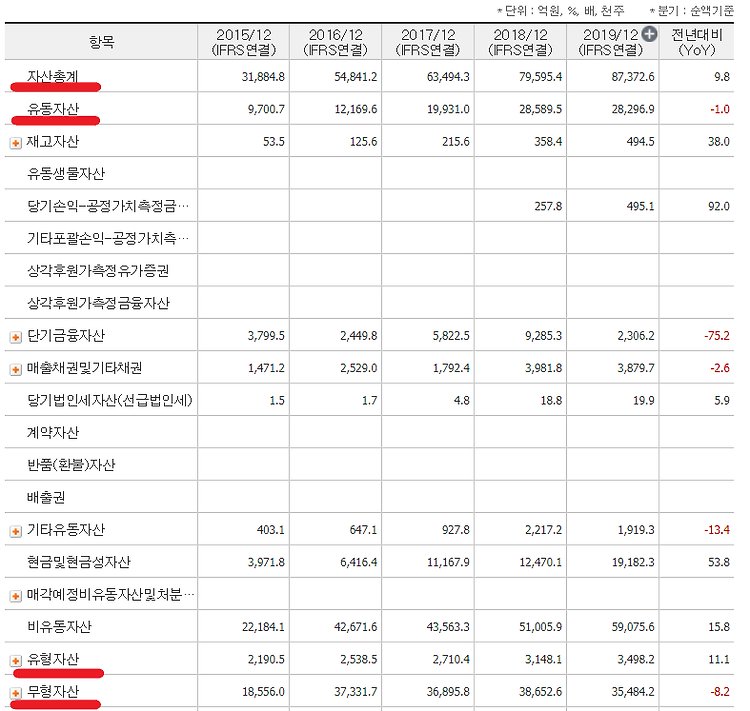This screenshot has height=711, width=750.
Task: Click the 87,372.6 total assets value
Action: (x=633, y=77)
